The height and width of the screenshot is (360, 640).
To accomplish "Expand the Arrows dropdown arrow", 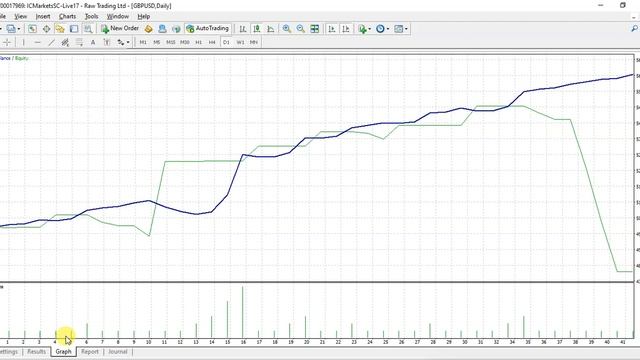I will [x=128, y=42].
